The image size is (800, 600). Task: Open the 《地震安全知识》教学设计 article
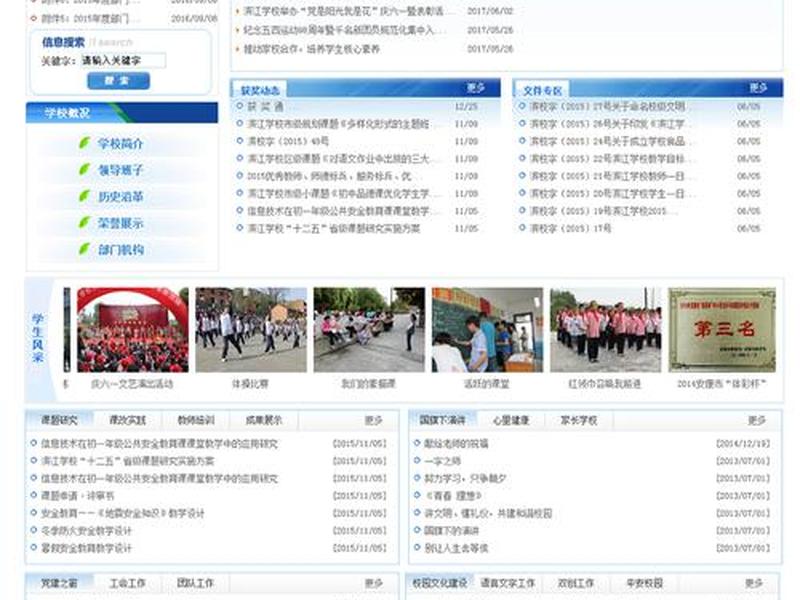click(x=122, y=513)
